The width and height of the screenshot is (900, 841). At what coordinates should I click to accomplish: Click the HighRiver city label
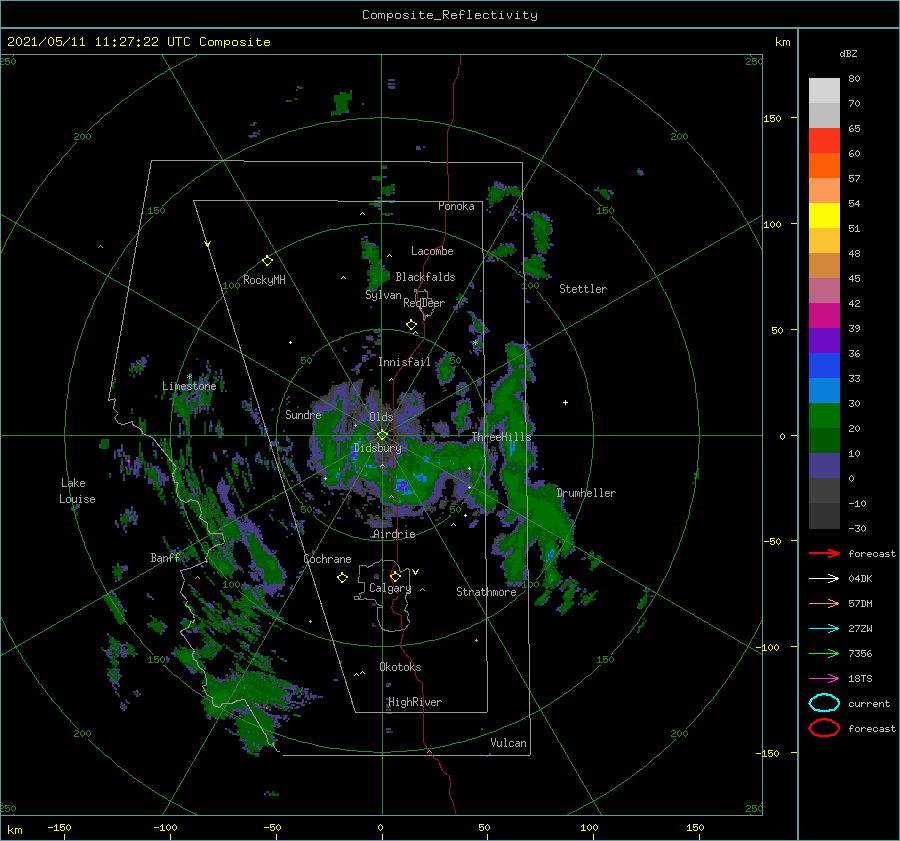pos(414,702)
